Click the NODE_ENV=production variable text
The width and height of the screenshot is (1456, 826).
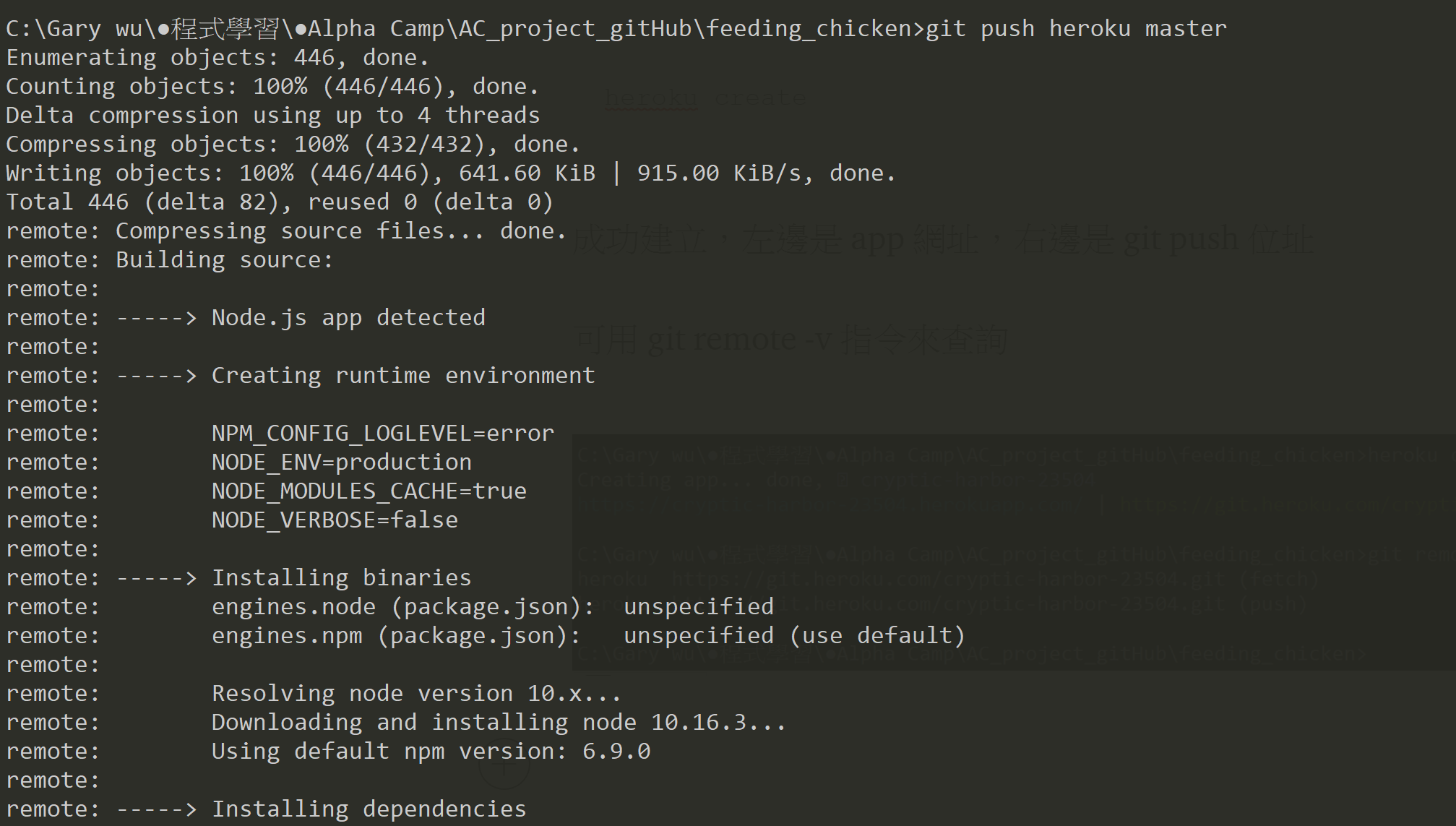coord(342,463)
